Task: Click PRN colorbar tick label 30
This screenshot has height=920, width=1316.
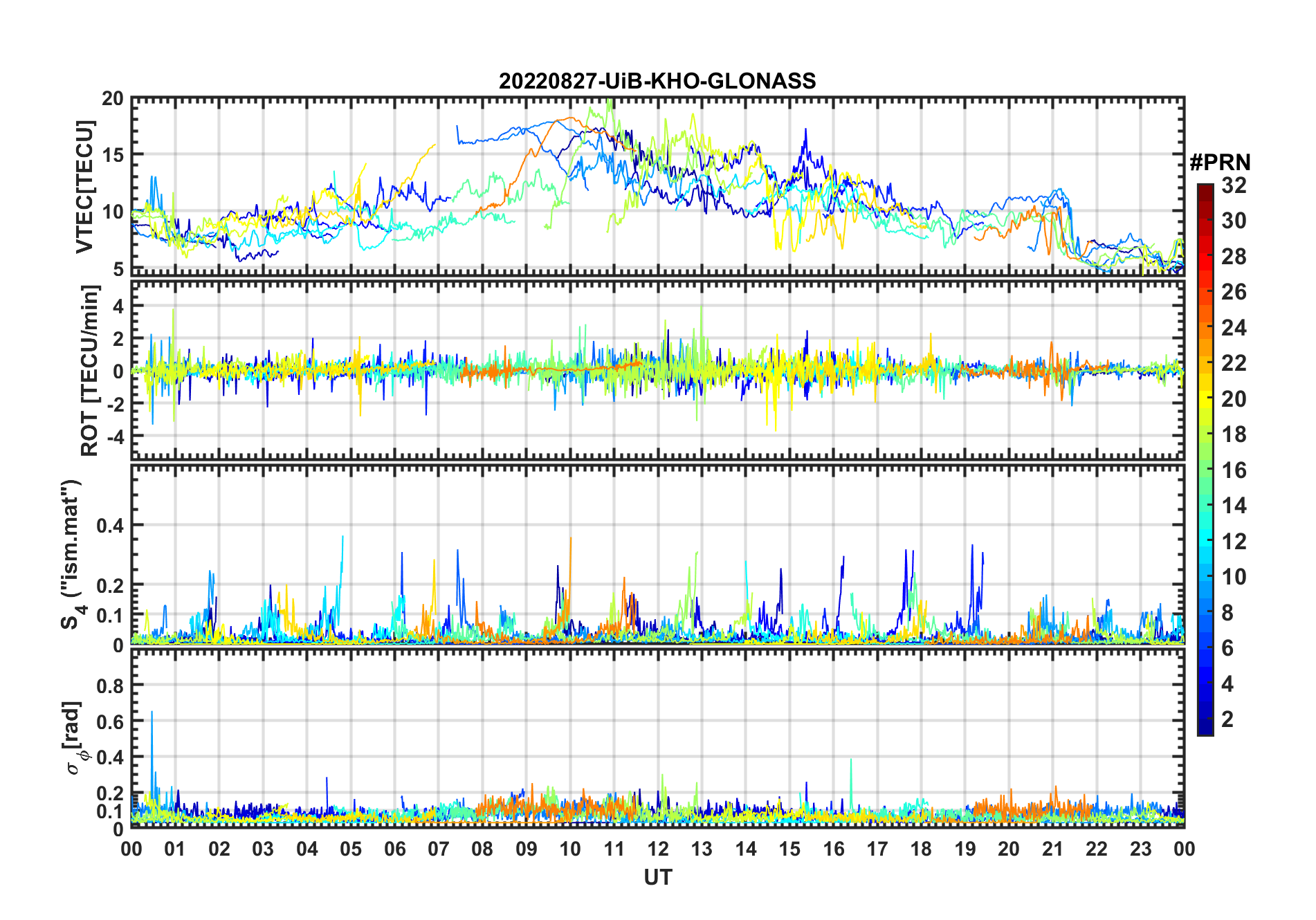Action: click(1234, 221)
